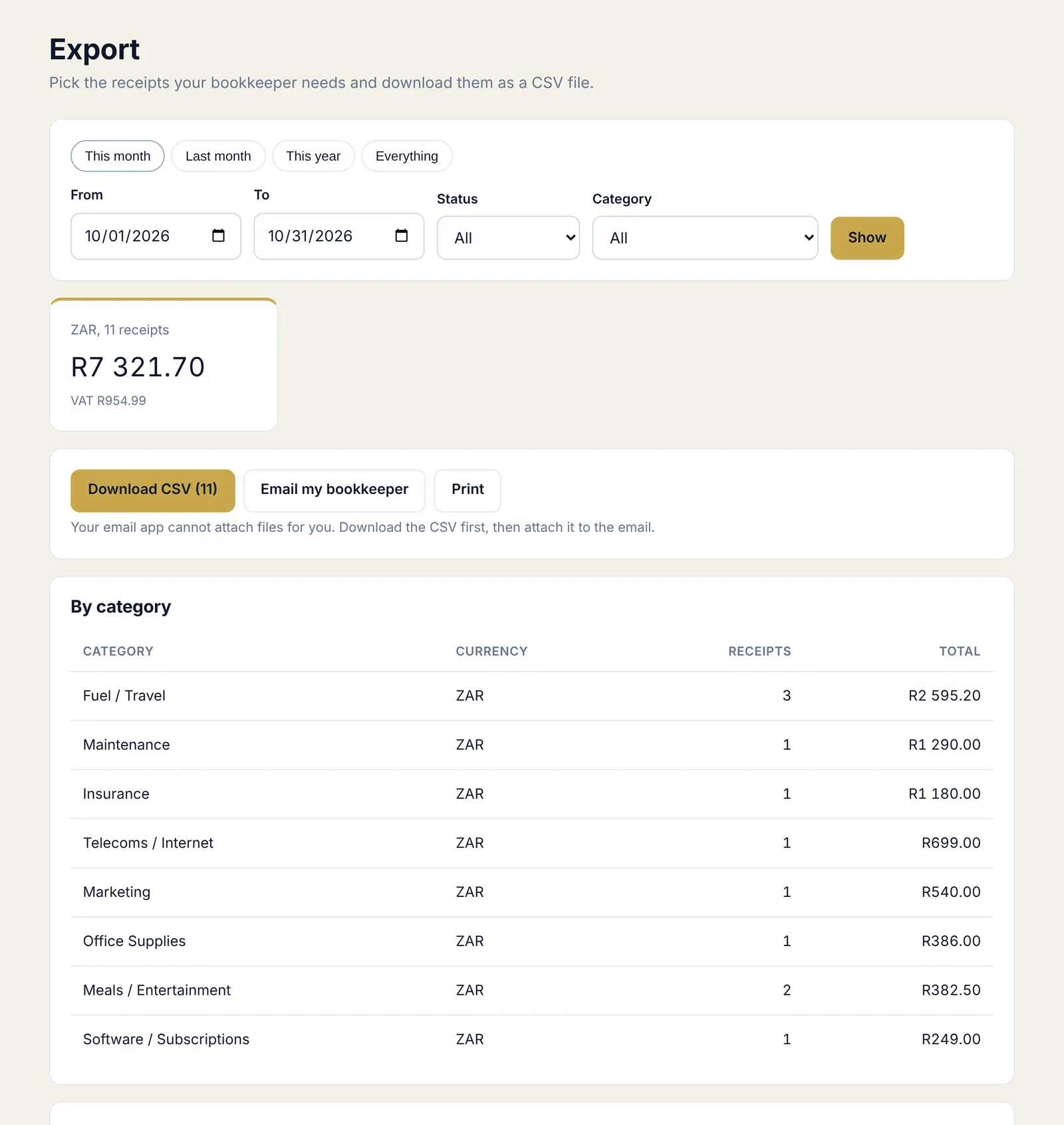Click the RECEIPTS column header
Screen dimensions: 1064x1125
coord(759,652)
